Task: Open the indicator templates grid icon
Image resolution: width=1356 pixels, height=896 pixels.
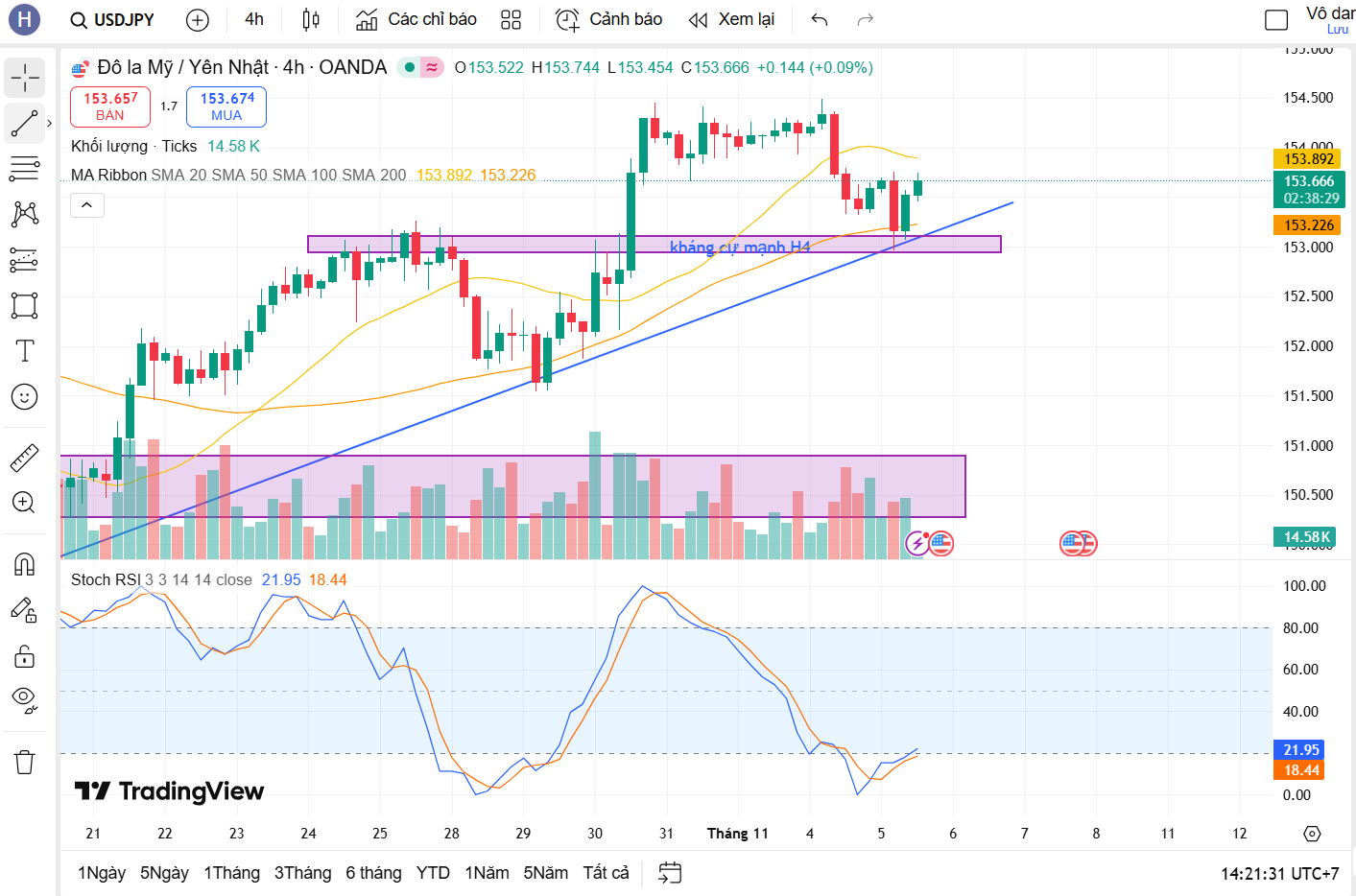Action: point(511,19)
